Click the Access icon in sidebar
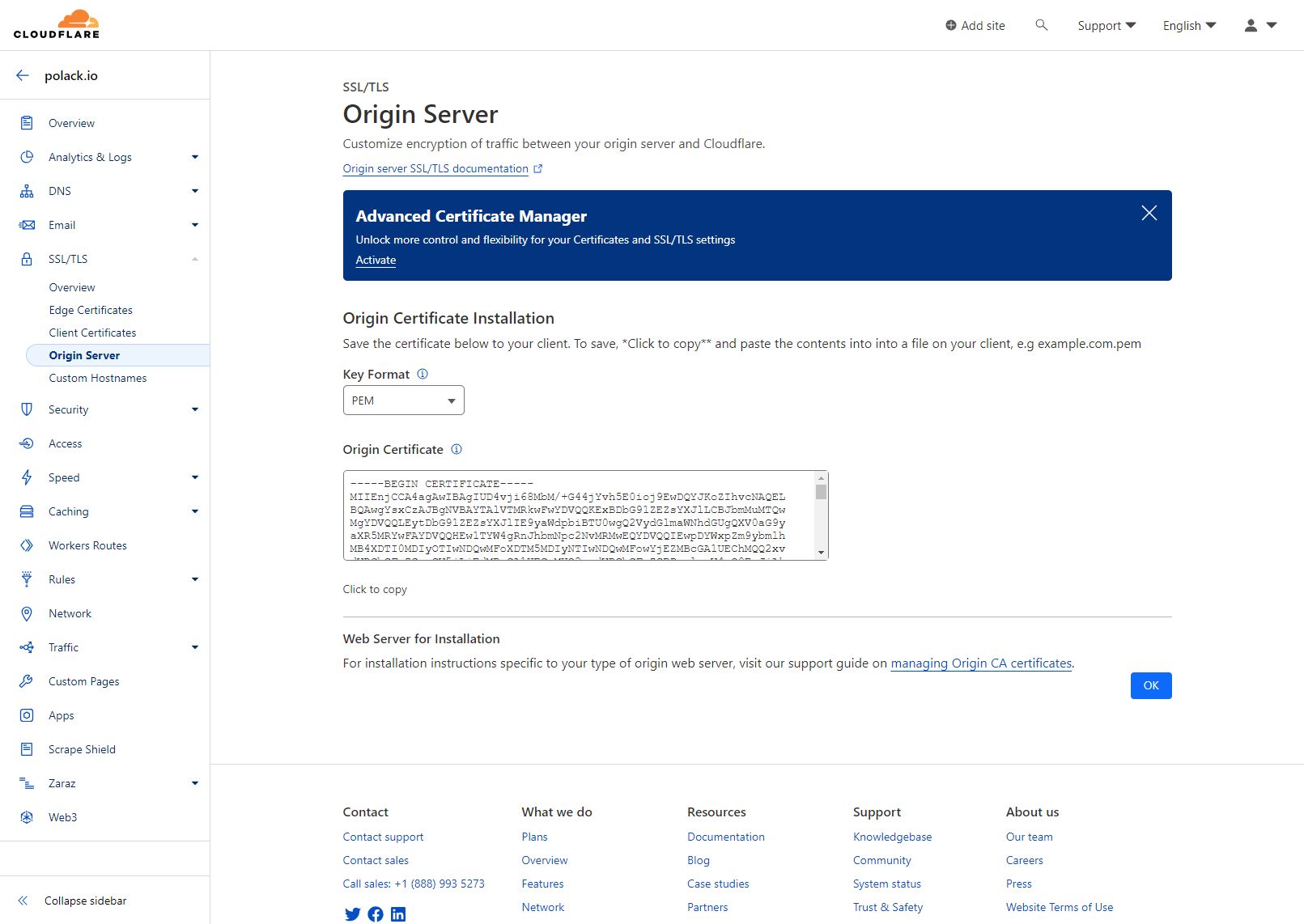Screen dimensions: 1304x924 tap(27, 443)
